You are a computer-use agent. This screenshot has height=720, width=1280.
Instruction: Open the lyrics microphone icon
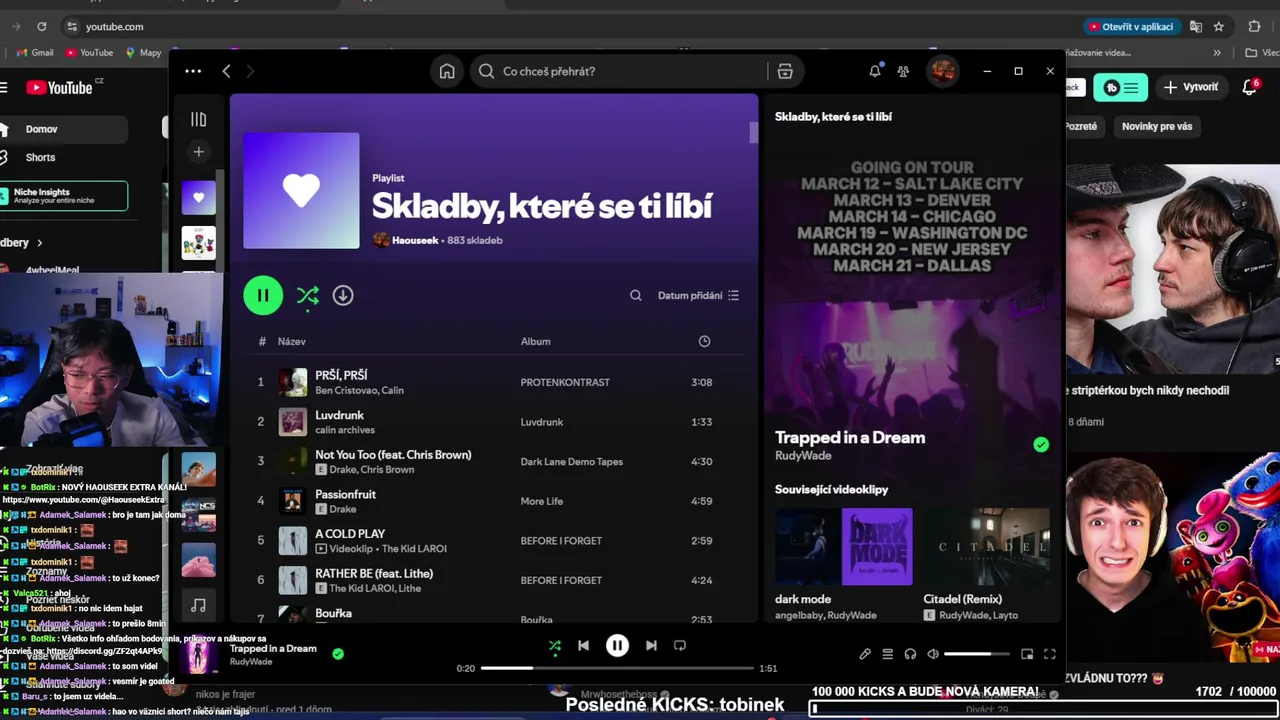[x=865, y=654]
